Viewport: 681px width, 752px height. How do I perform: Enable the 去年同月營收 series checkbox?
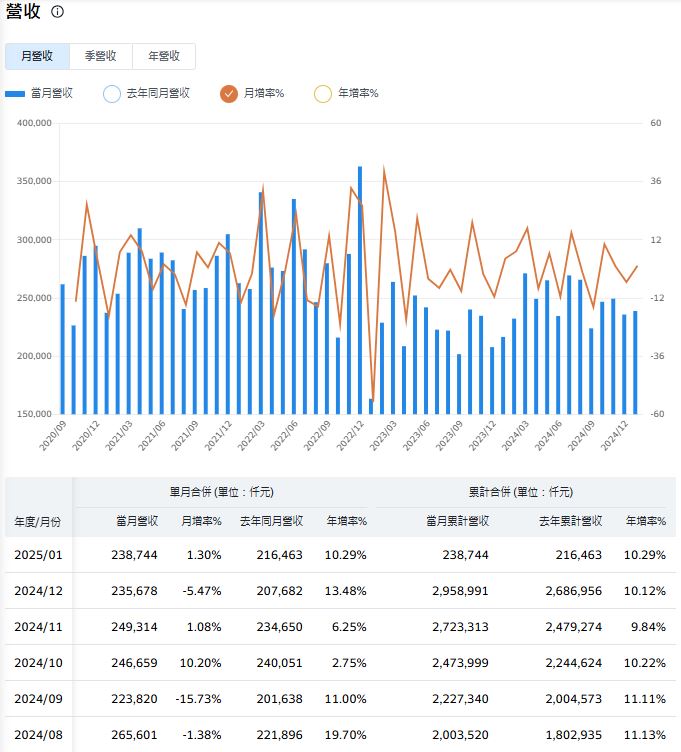click(112, 94)
